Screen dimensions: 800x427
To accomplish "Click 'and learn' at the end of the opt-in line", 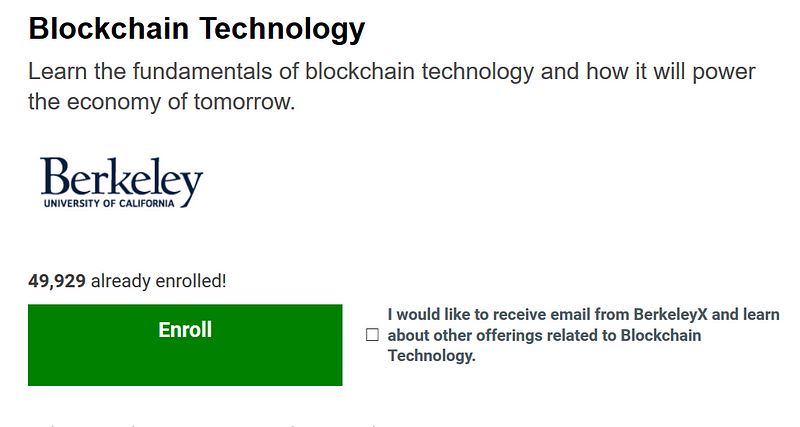I will click(x=745, y=314).
